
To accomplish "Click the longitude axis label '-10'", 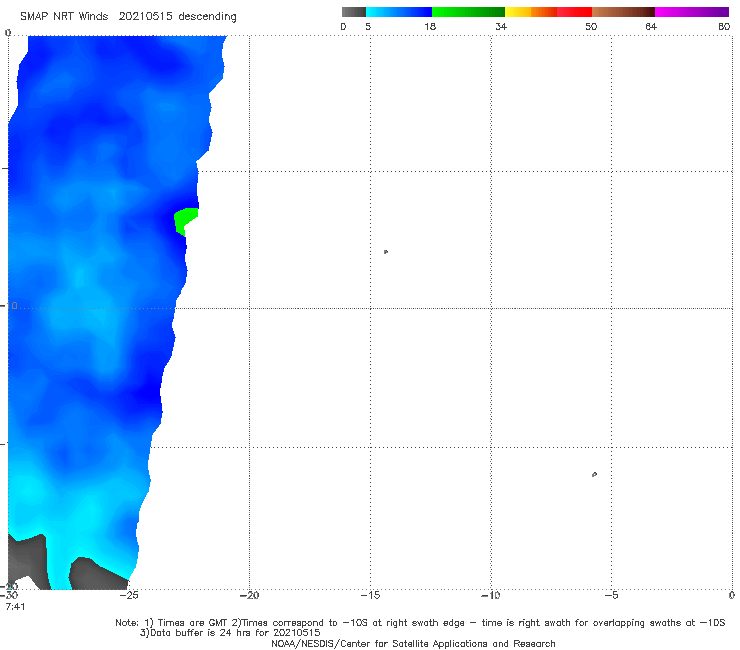I will pos(491,595).
